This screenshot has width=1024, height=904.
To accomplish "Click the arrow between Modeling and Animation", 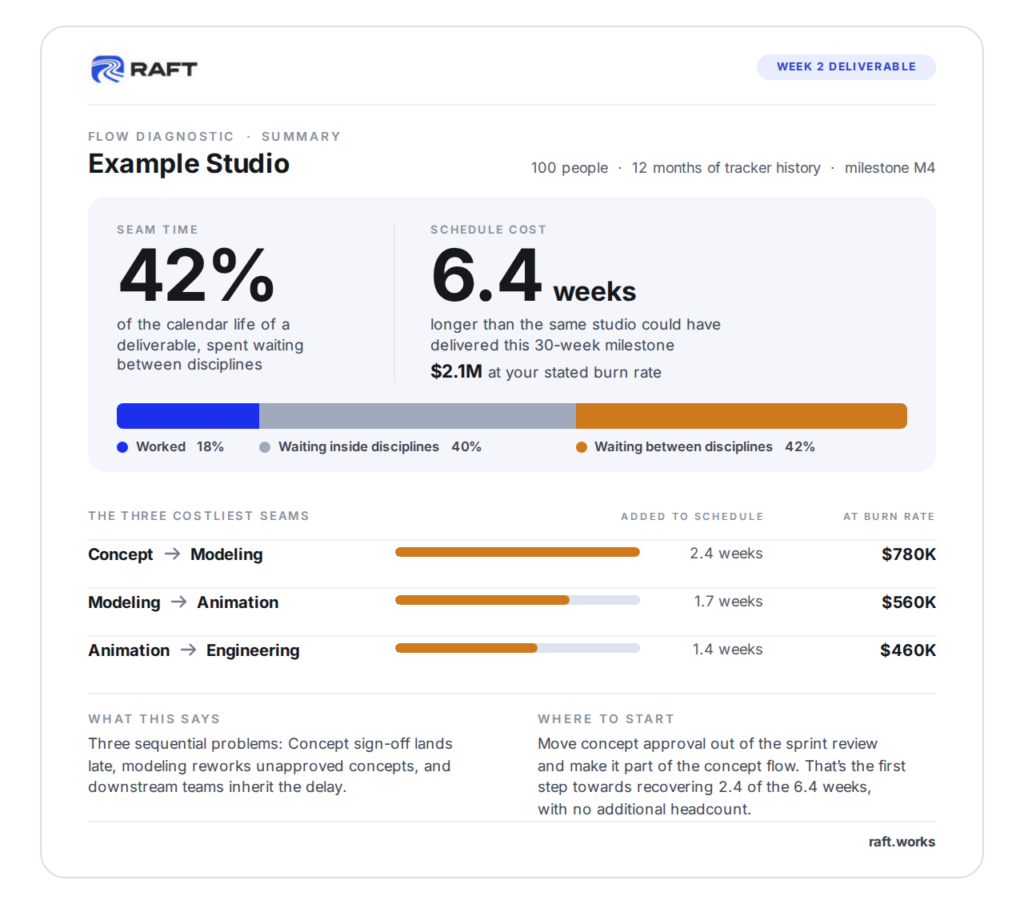I will coord(179,602).
